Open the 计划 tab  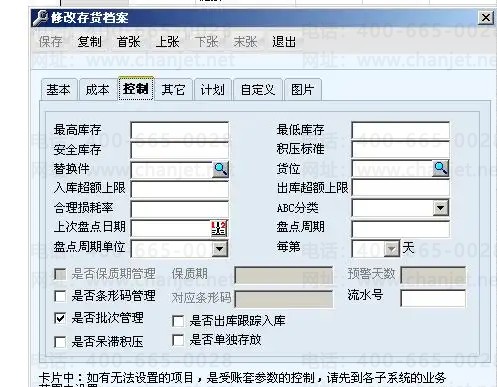(x=213, y=90)
